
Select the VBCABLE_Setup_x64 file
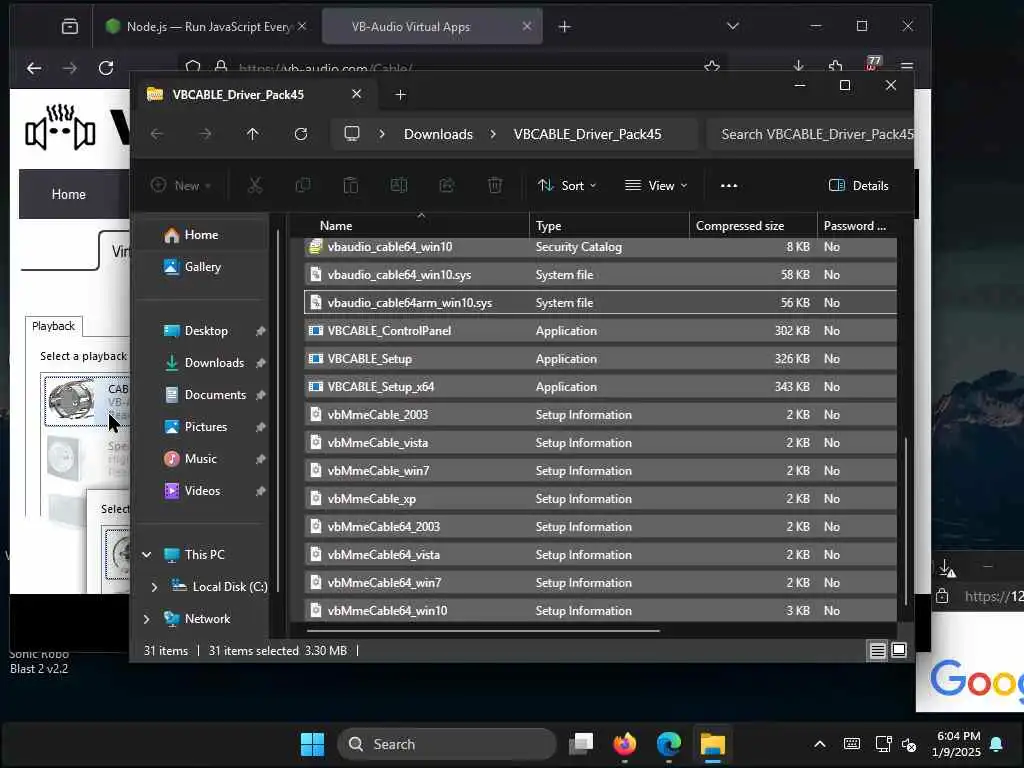[x=600, y=387]
